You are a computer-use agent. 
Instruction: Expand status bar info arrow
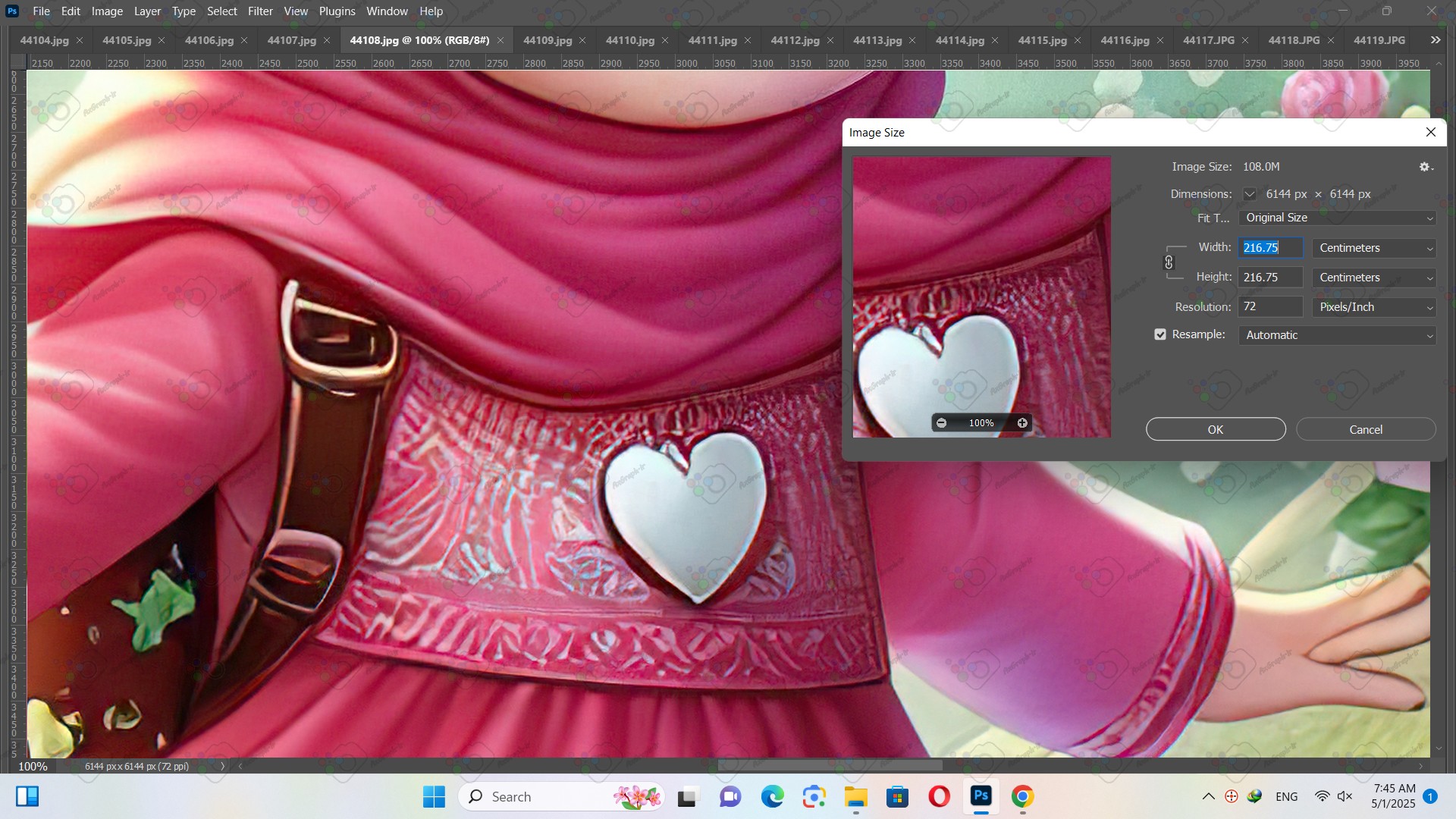click(x=222, y=766)
